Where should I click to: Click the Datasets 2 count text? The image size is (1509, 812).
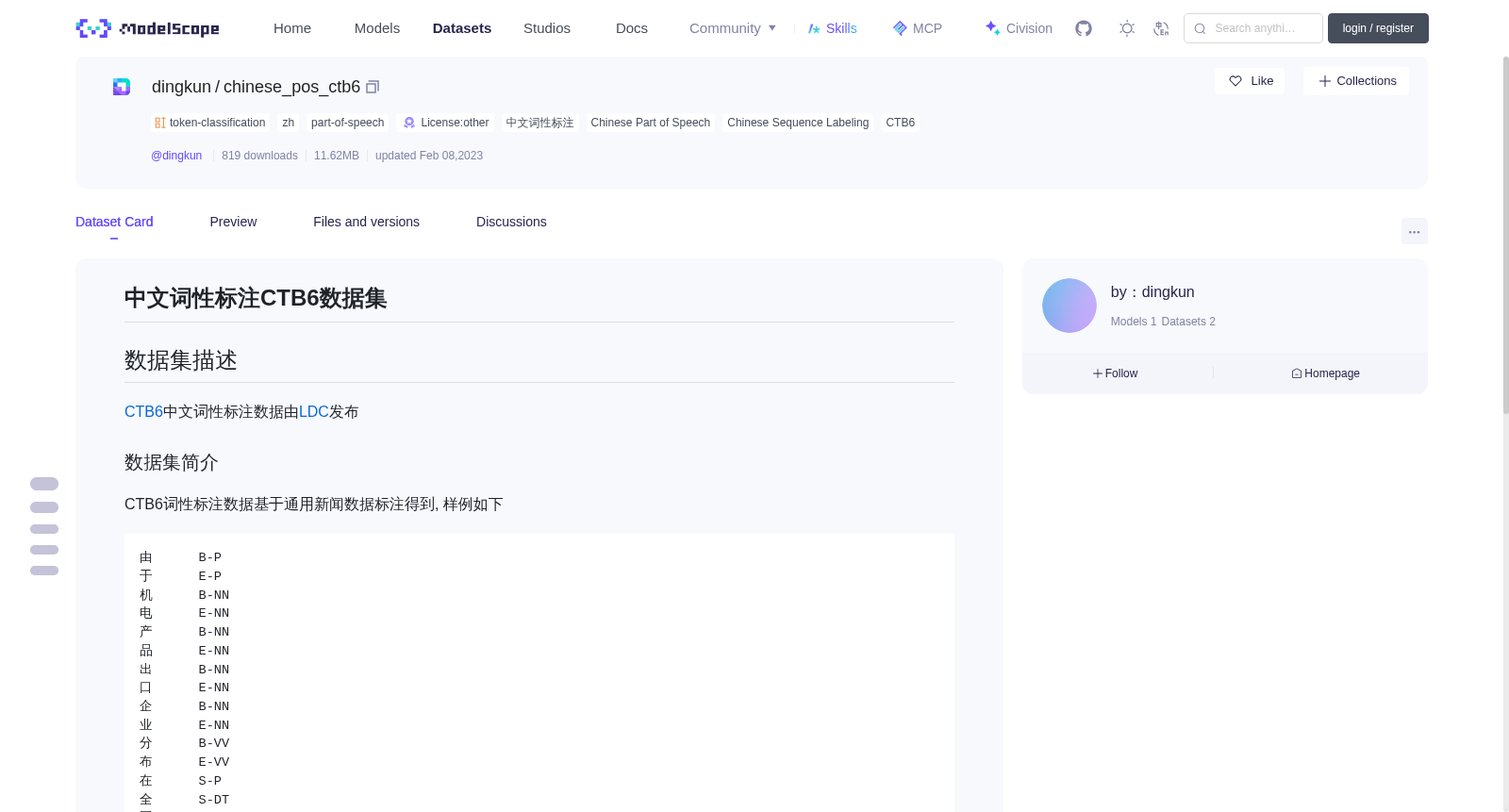[1188, 322]
